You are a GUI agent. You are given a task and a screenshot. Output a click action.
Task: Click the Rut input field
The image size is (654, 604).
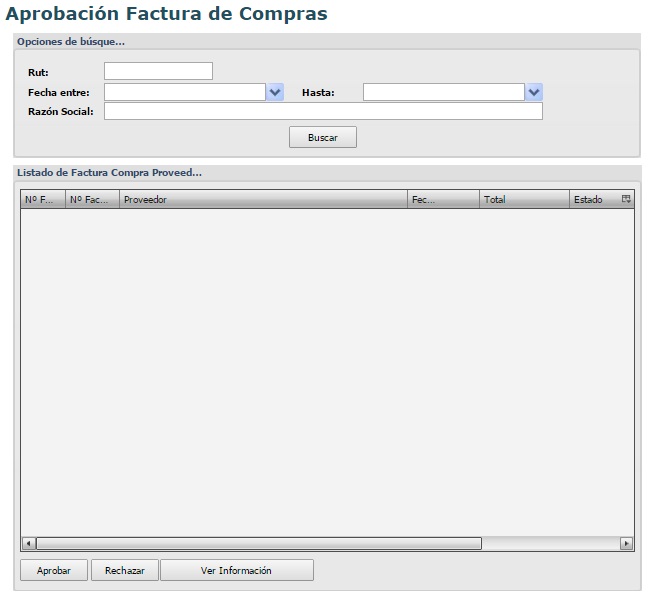[x=158, y=71]
